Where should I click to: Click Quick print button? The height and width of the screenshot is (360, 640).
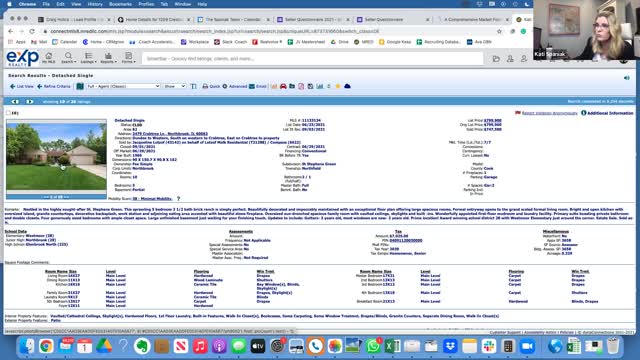[211, 87]
